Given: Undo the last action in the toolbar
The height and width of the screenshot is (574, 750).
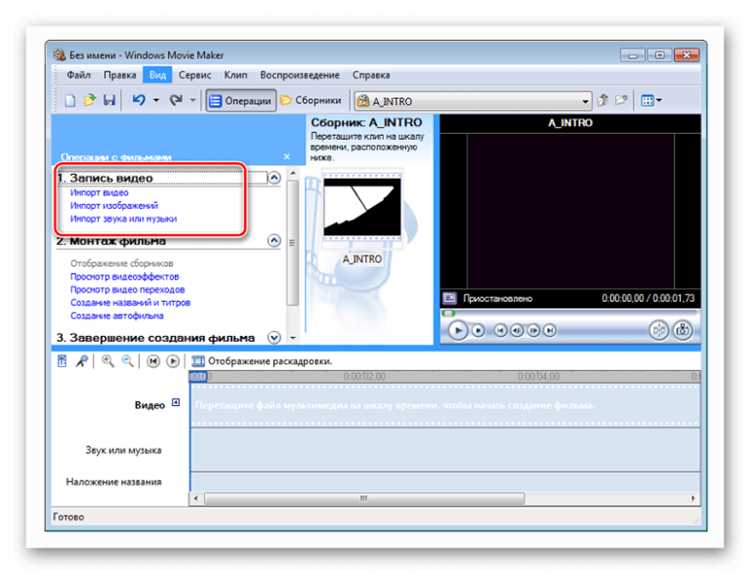Looking at the screenshot, I should pos(138,100).
